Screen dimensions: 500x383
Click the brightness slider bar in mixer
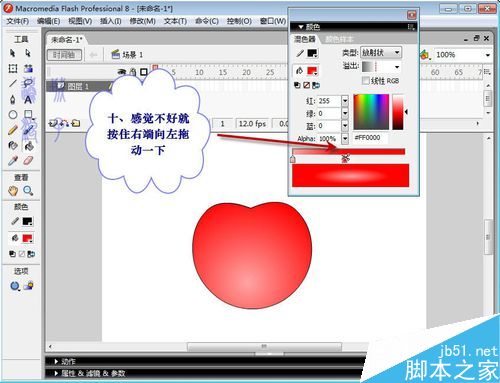tap(398, 112)
